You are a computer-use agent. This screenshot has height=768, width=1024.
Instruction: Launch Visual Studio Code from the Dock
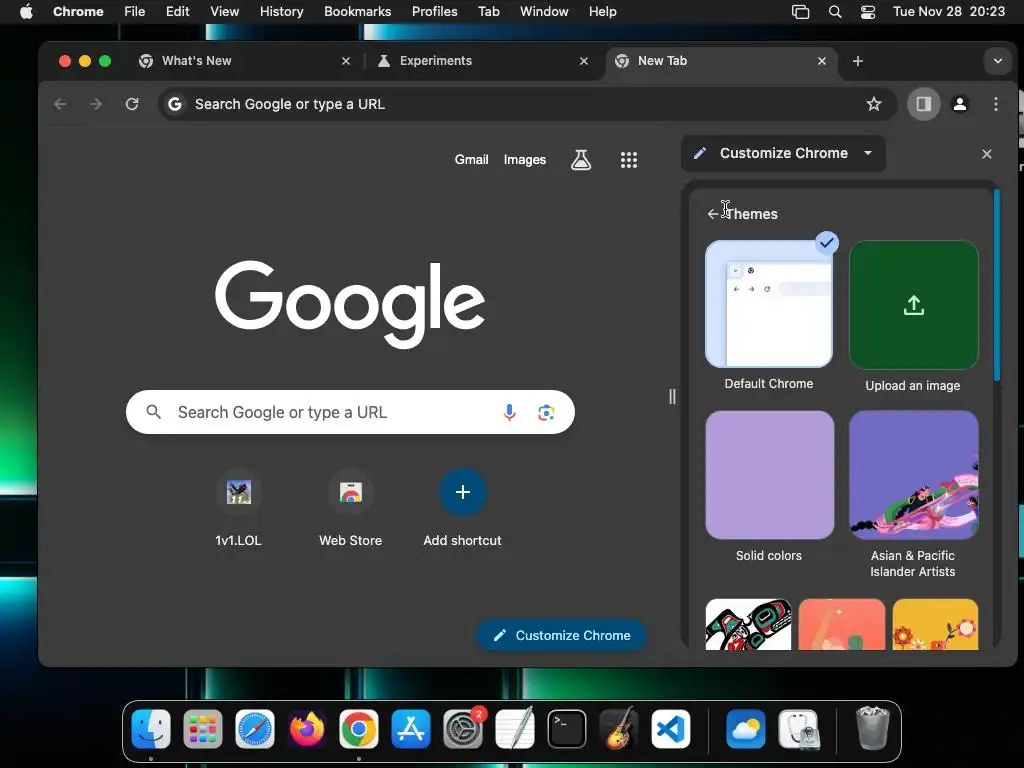coord(671,729)
